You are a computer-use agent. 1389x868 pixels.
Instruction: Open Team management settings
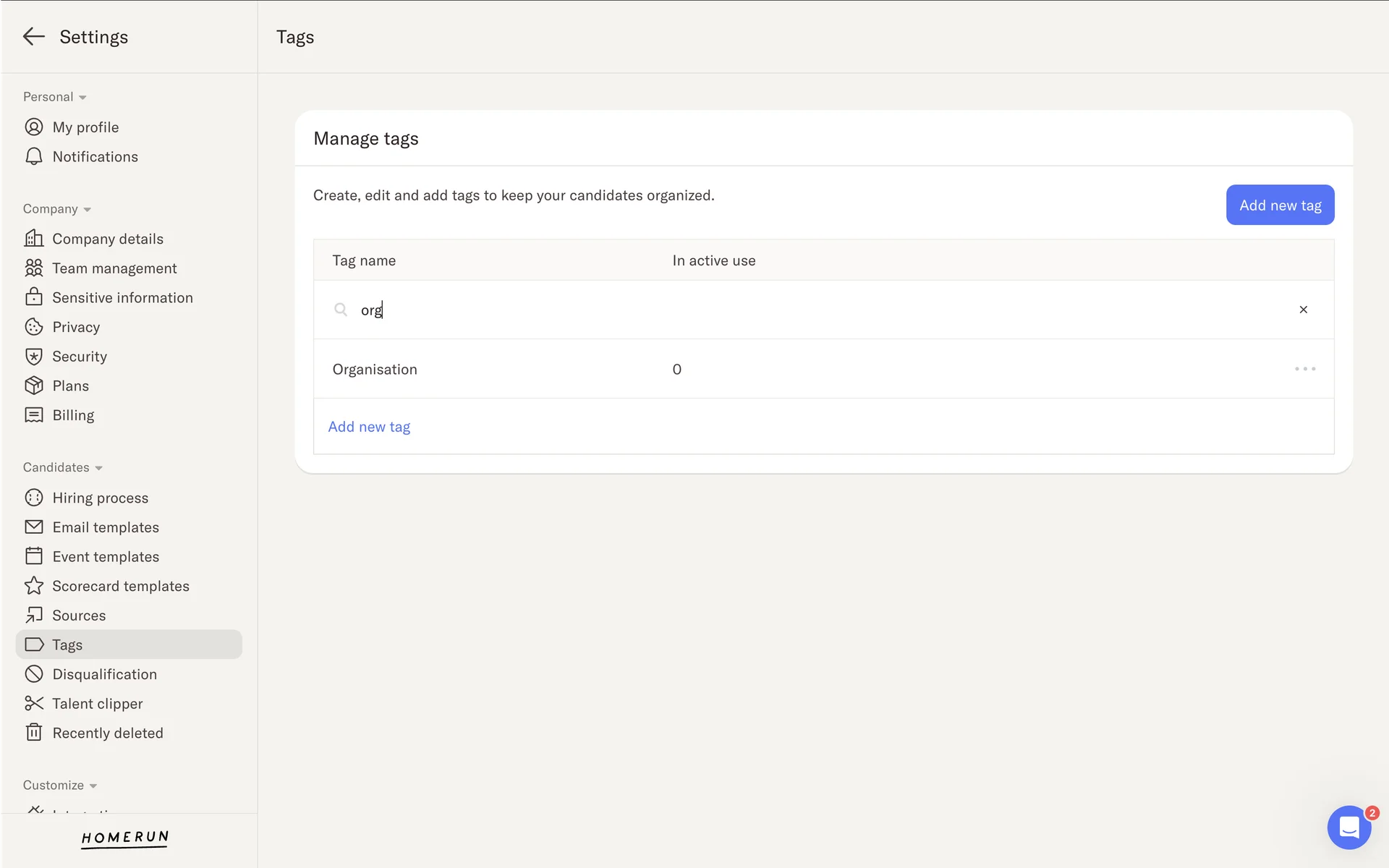click(x=114, y=268)
